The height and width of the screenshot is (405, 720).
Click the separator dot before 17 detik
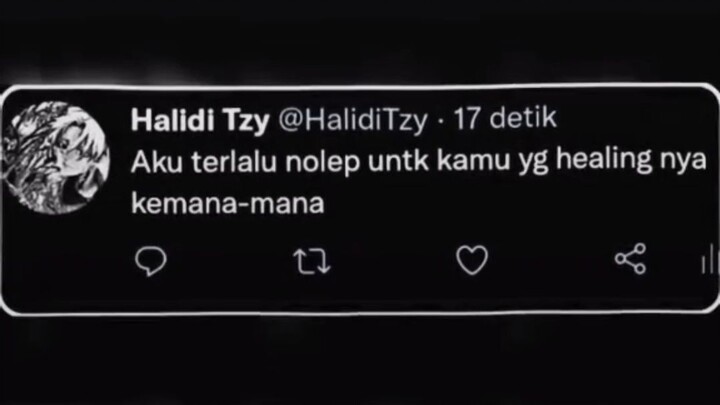pos(441,122)
